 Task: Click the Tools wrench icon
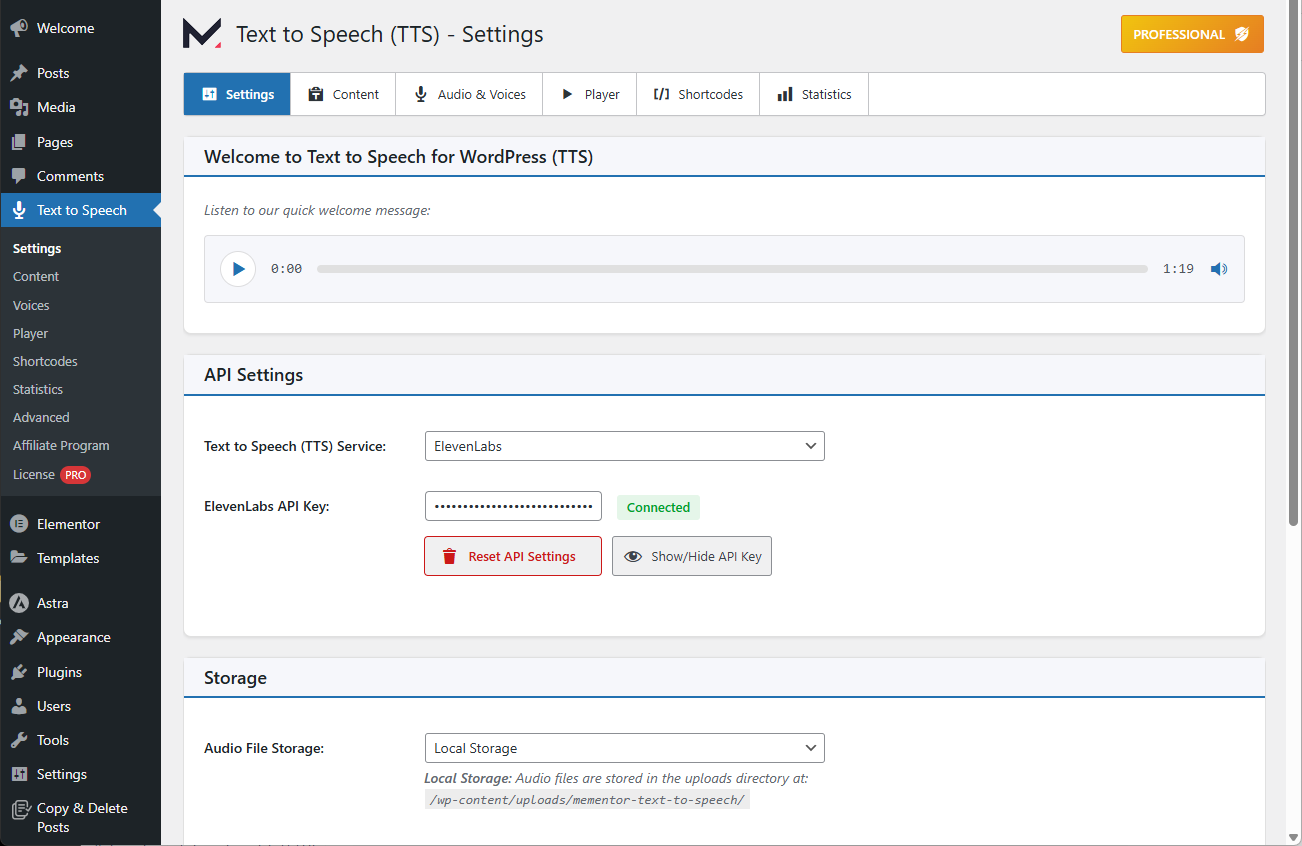[18, 740]
